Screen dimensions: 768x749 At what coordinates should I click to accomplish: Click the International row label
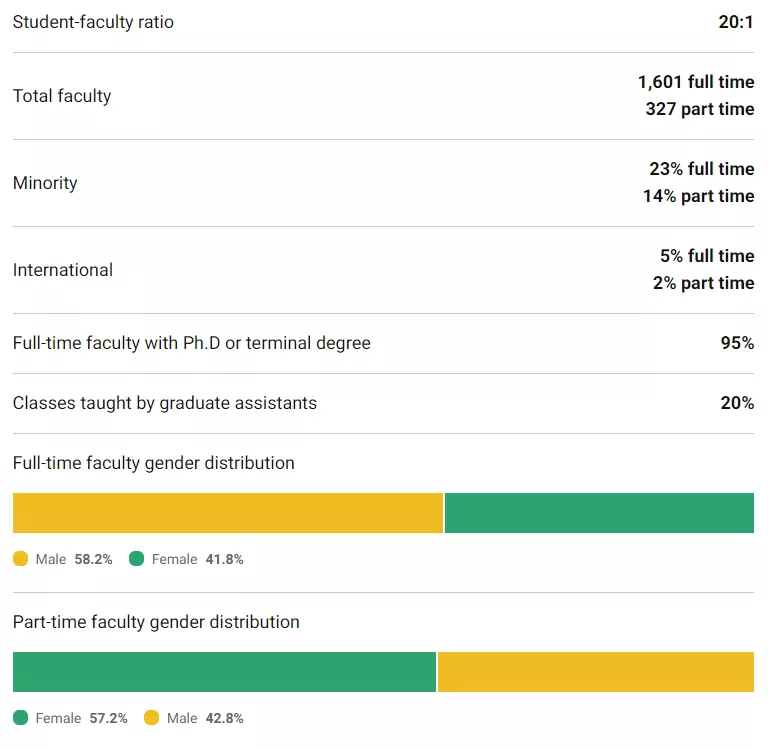click(x=63, y=270)
